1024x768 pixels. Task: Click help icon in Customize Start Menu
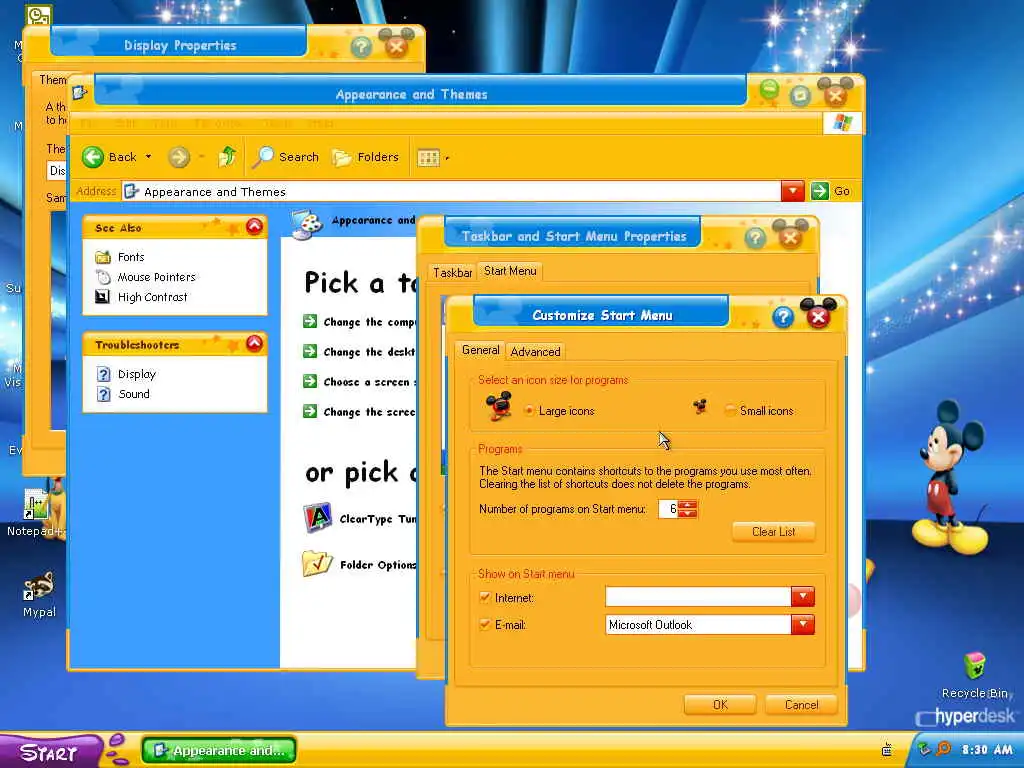click(x=782, y=317)
